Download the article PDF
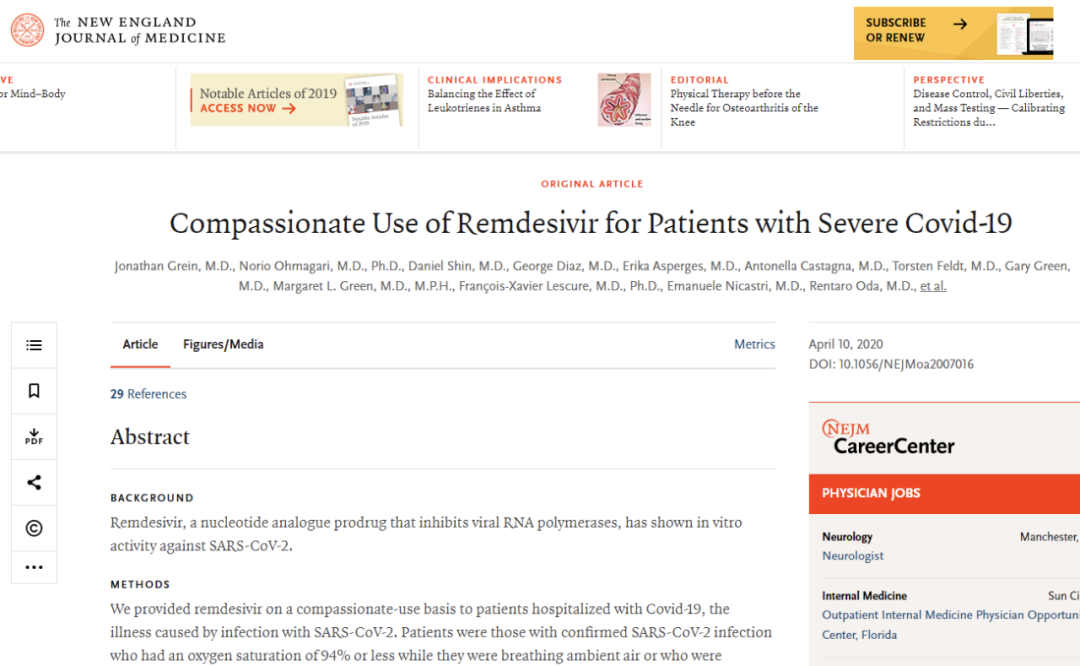 point(34,437)
